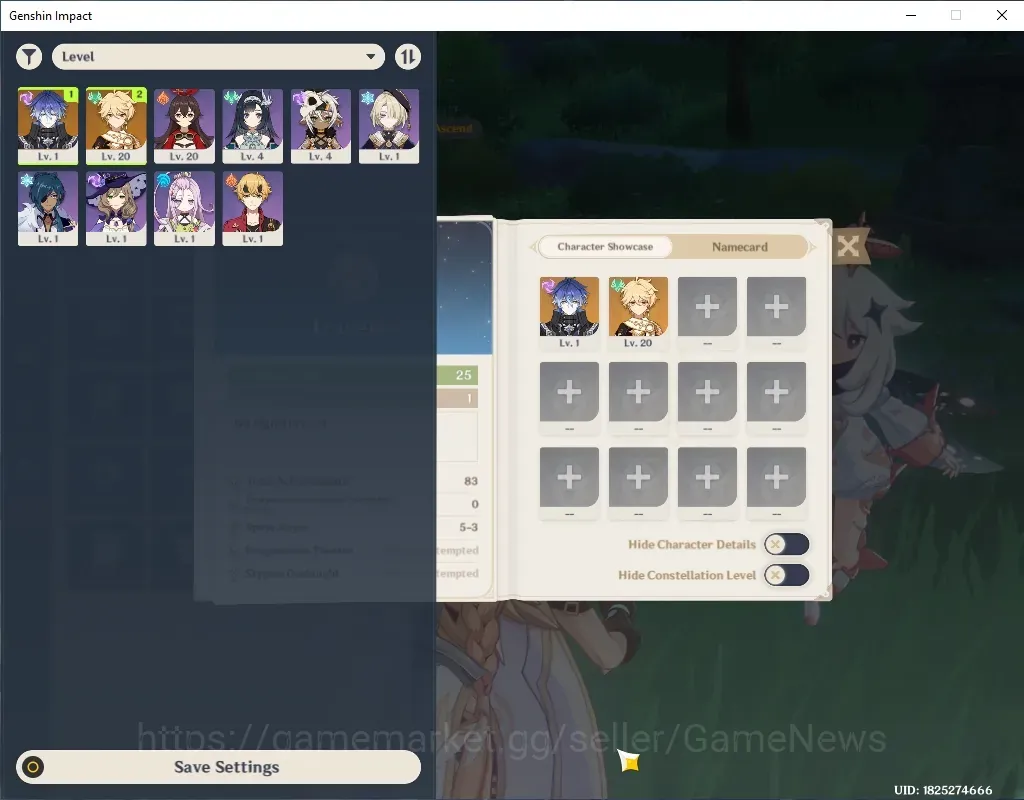Select the blond Traveler Lv. 20 marked 2
Viewport: 1024px width, 800px height.
[x=116, y=125]
